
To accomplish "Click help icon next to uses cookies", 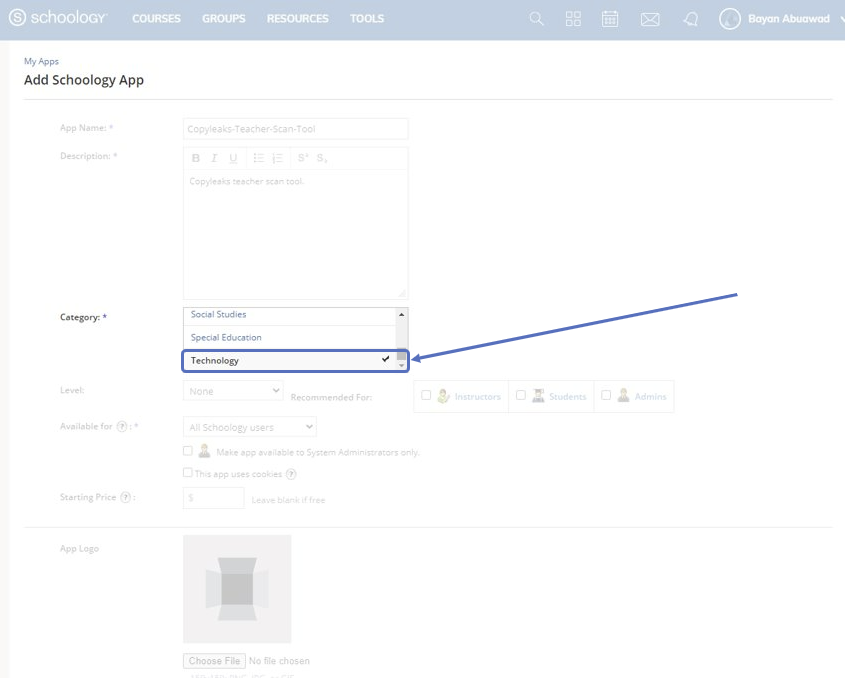I will click(x=291, y=474).
